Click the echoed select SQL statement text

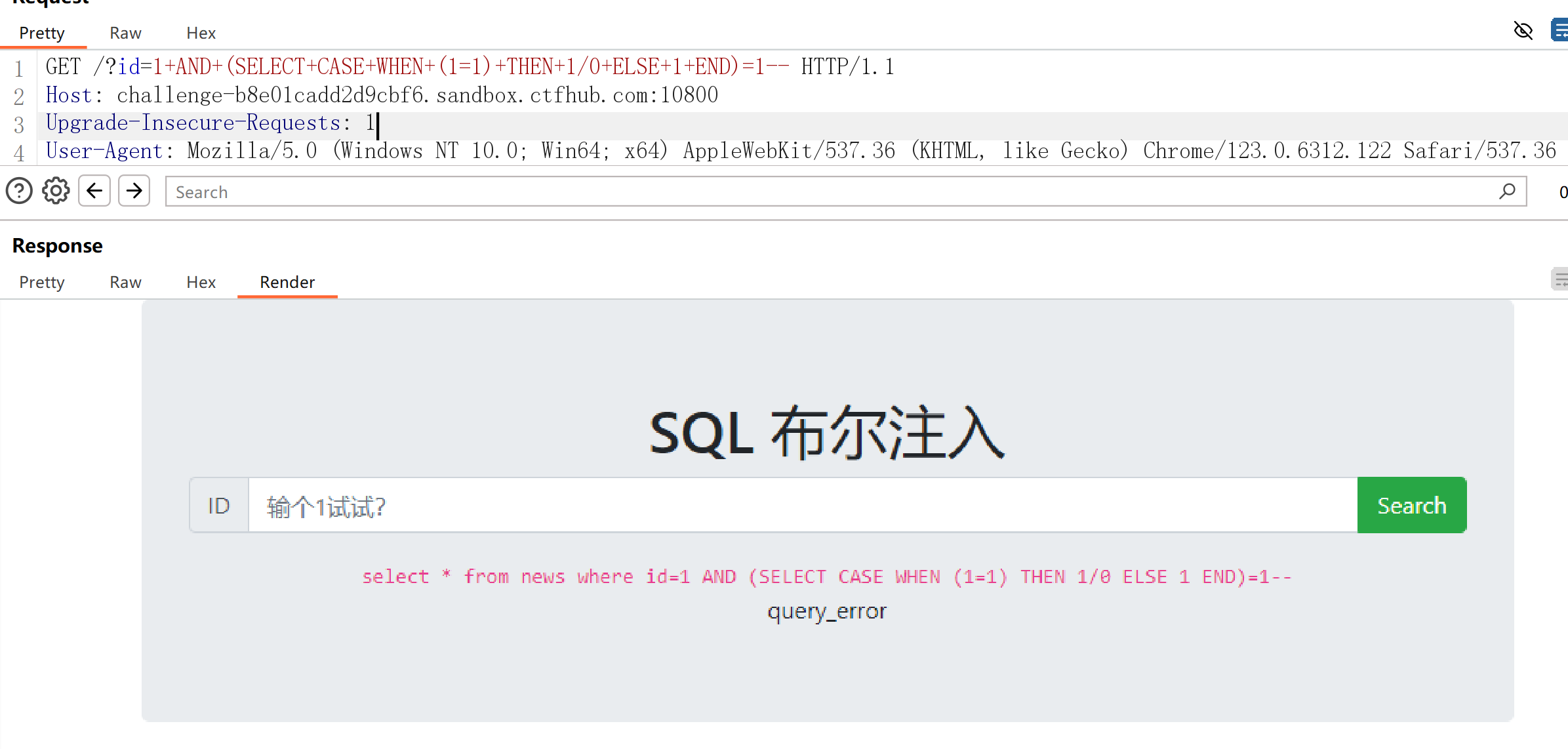tap(827, 577)
